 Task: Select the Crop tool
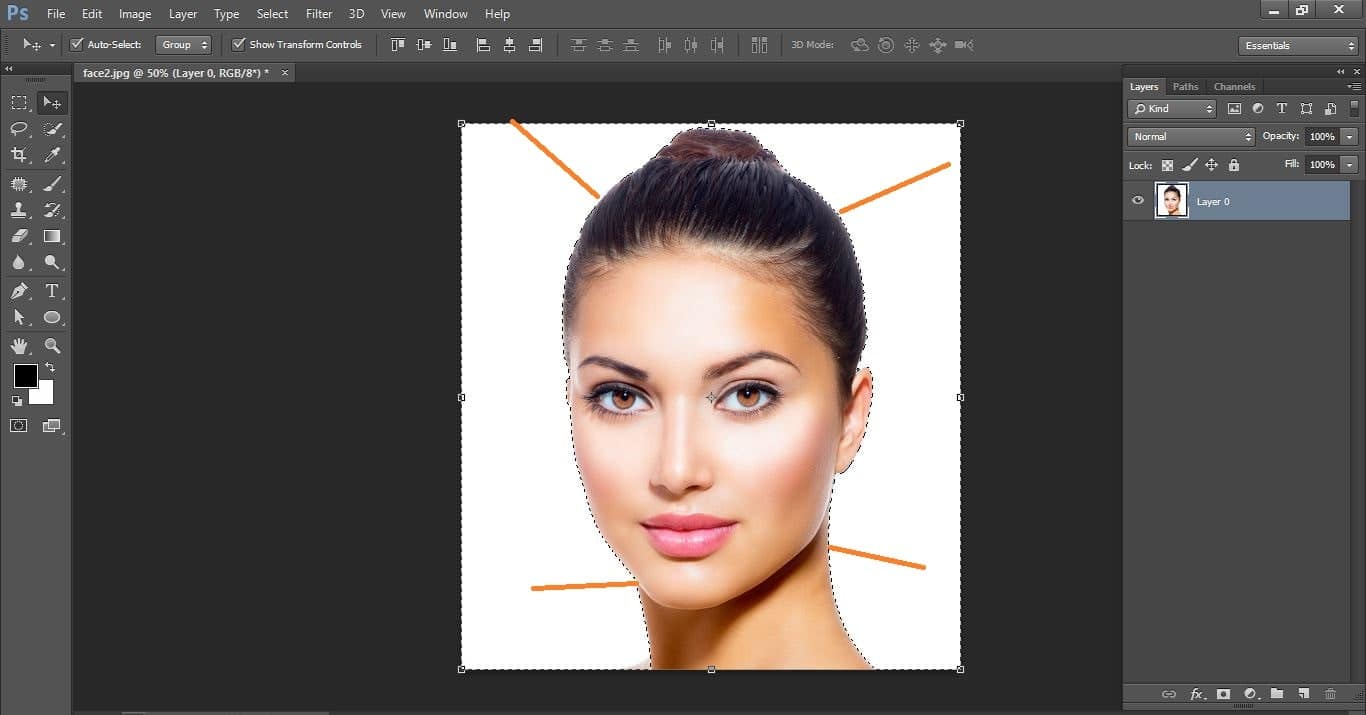pyautogui.click(x=19, y=155)
